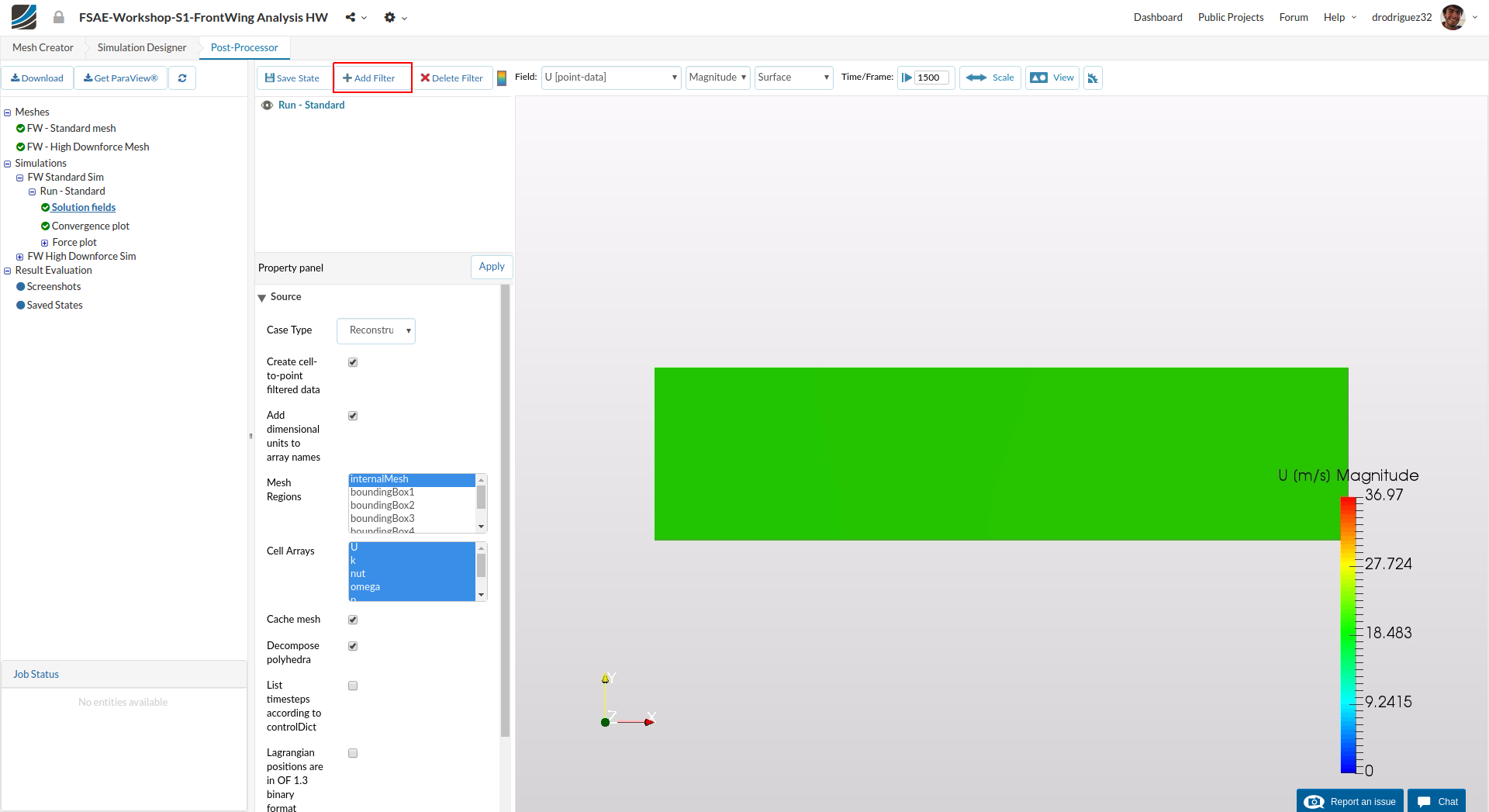Switch to the Mesh Creator tab
1489x812 pixels.
[43, 48]
